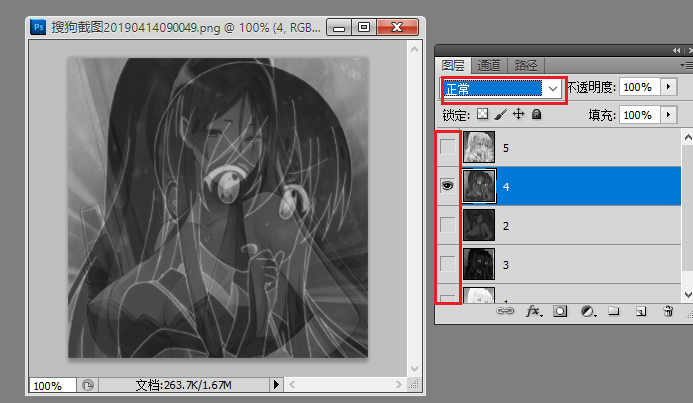The image size is (693, 403).
Task: Show layer 5 visibility box
Action: pos(448,147)
